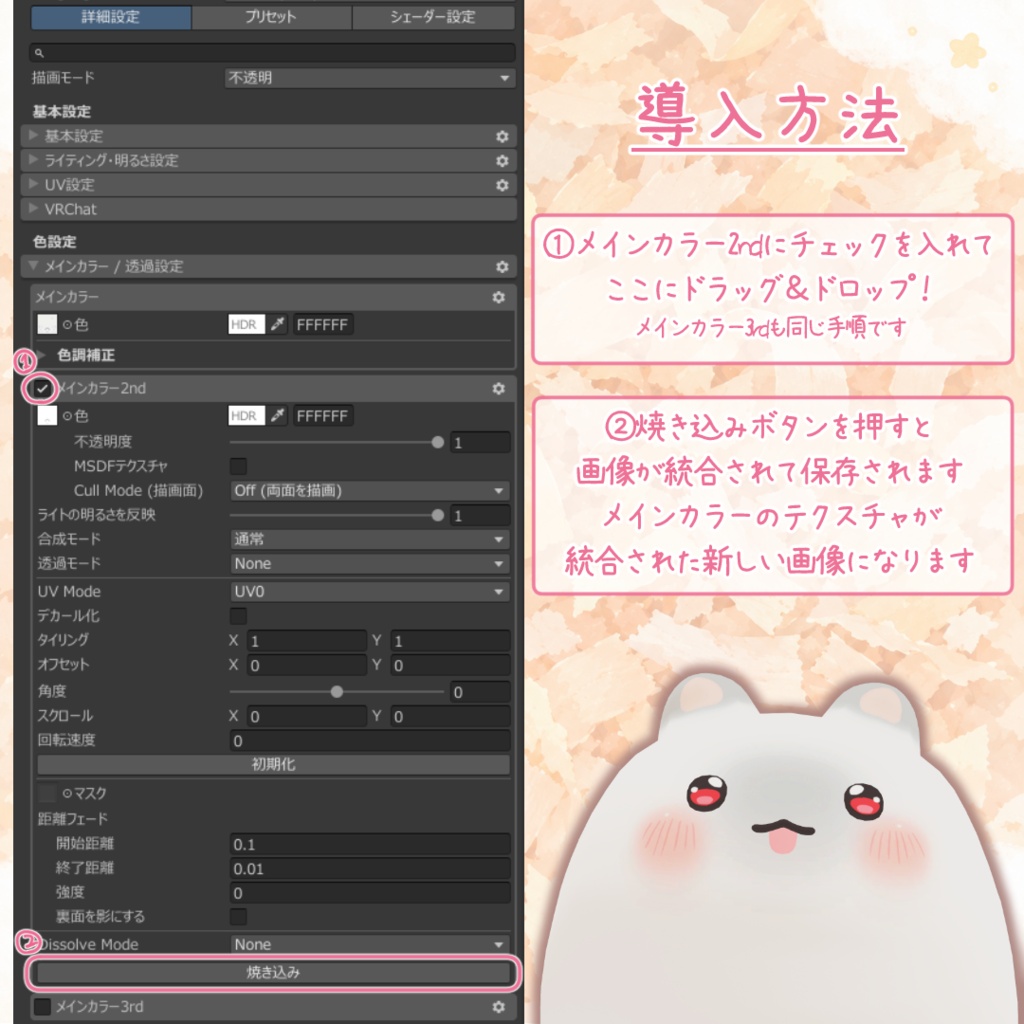1024x1024 pixels.
Task: Click the 初期化 reset button
Action: (x=273, y=764)
